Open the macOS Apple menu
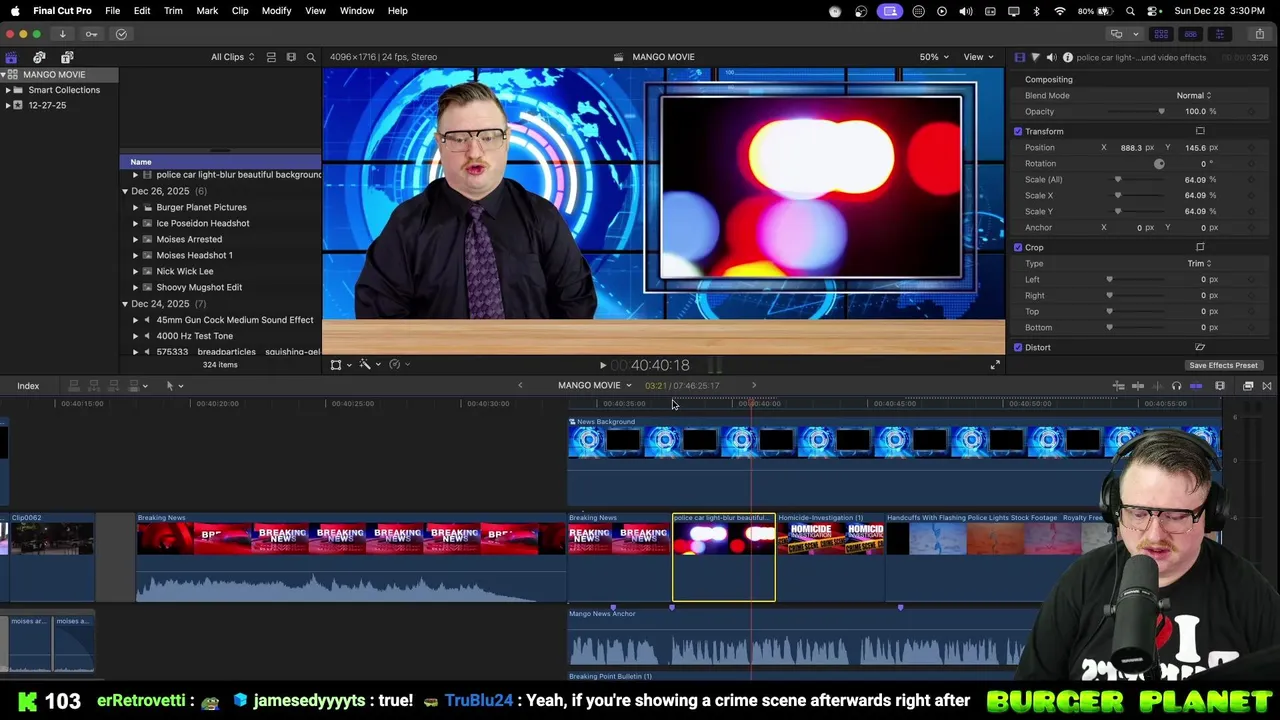This screenshot has width=1280, height=720. [15, 10]
